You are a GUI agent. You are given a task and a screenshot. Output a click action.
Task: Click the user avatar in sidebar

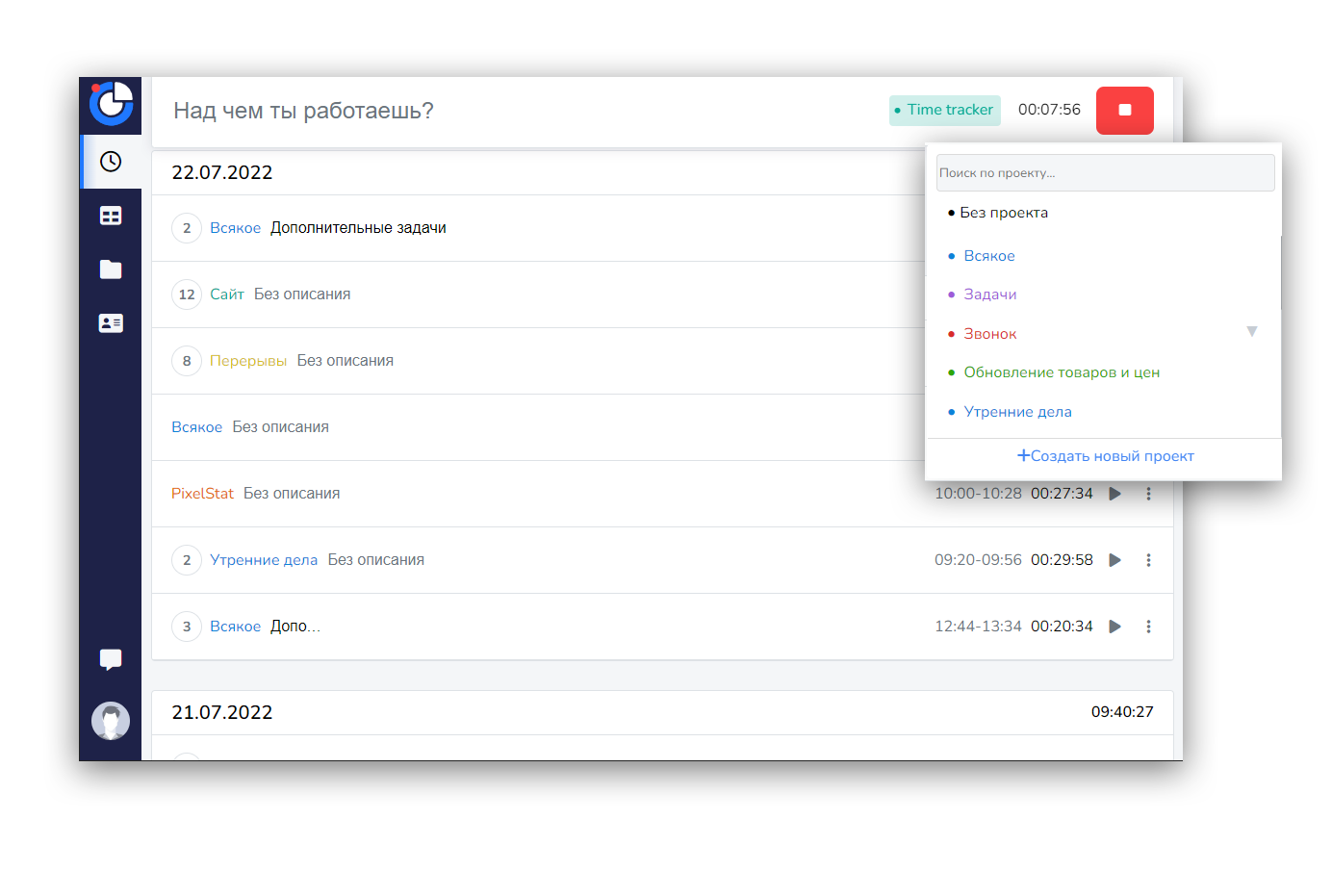tap(111, 721)
